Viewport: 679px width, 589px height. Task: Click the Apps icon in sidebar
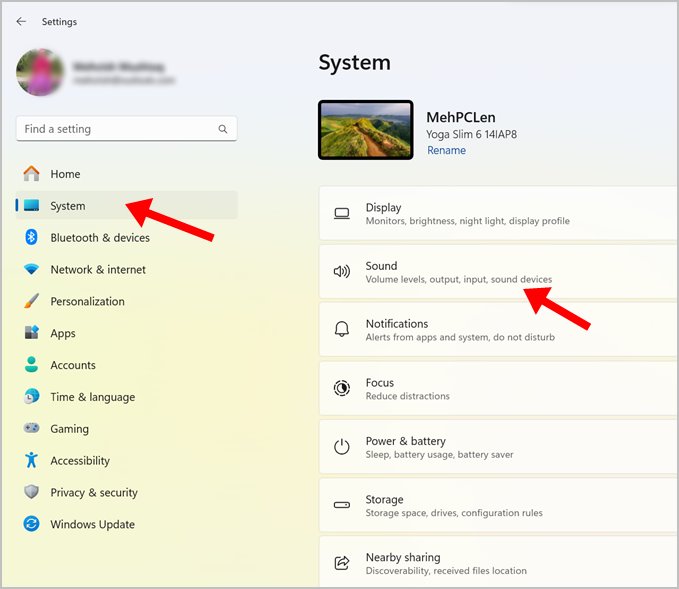(x=31, y=333)
